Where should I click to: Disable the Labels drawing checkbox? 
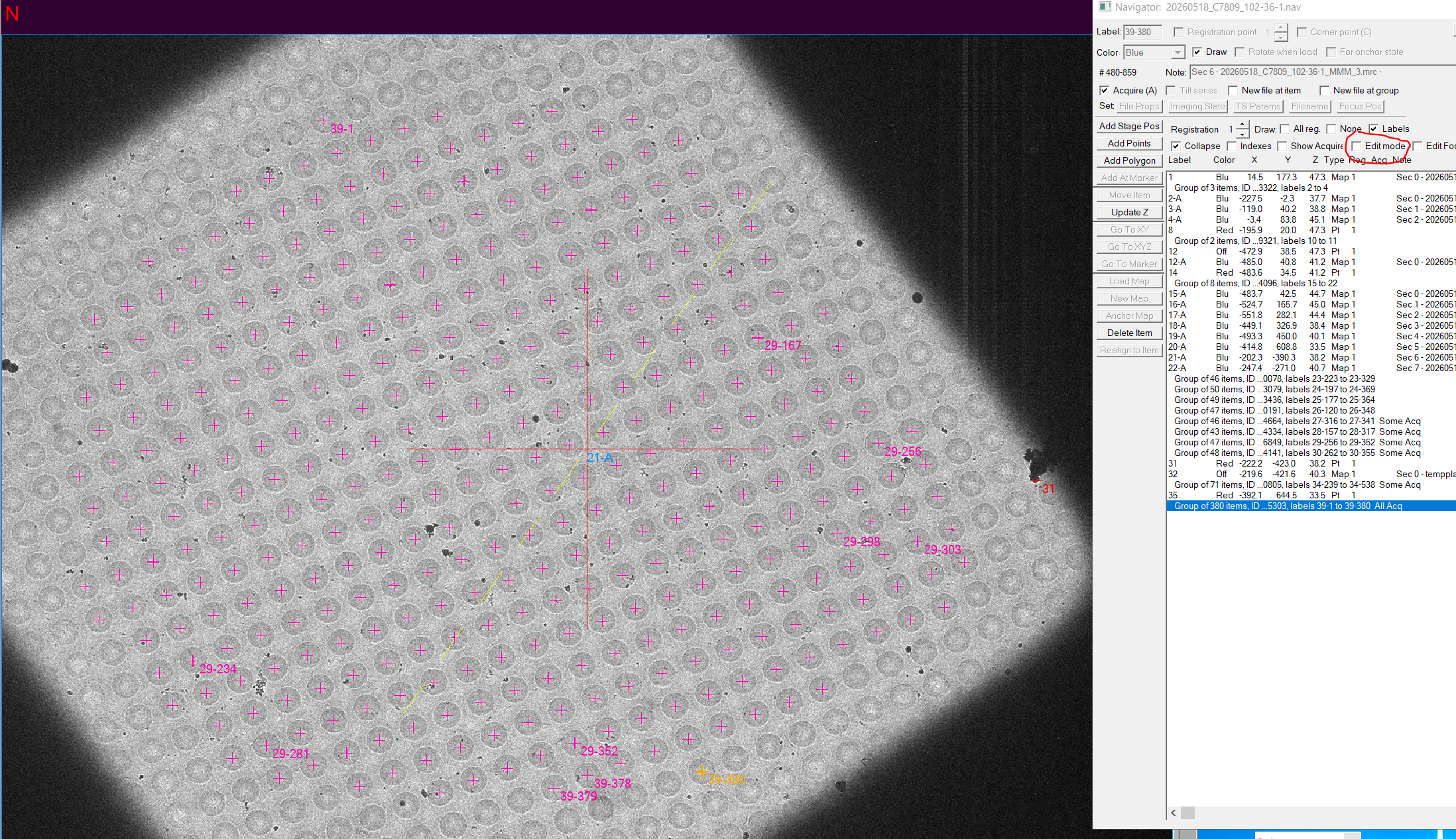tap(1373, 129)
